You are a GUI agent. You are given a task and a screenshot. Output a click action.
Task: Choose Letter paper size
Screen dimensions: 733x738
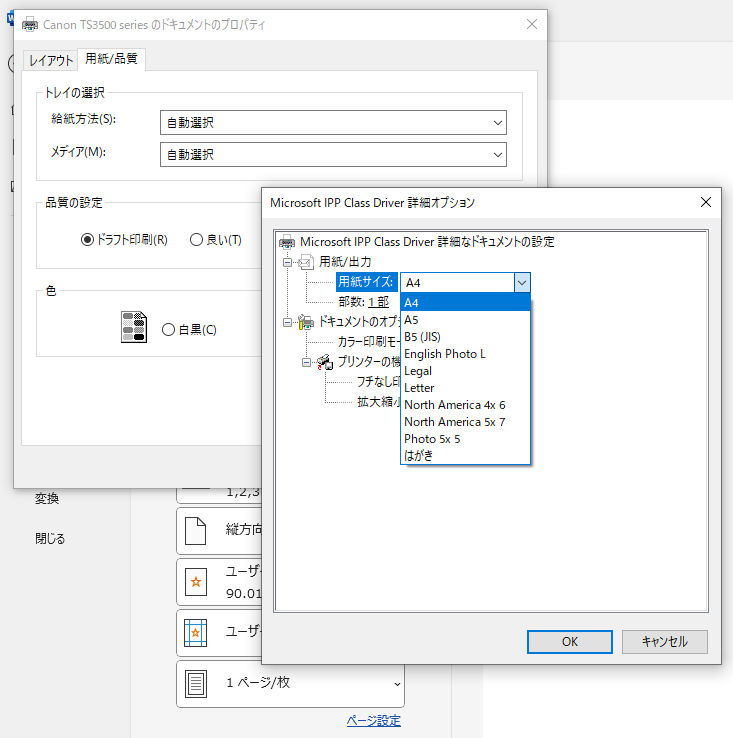(x=465, y=388)
